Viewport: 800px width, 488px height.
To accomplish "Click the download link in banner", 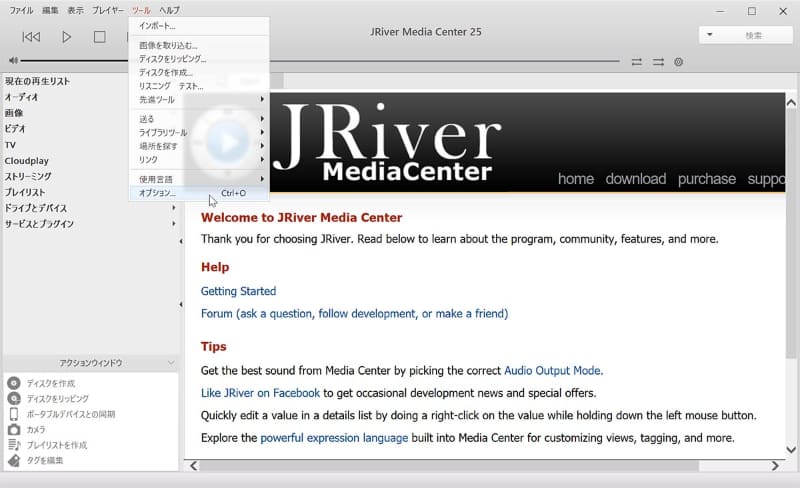I will 636,179.
